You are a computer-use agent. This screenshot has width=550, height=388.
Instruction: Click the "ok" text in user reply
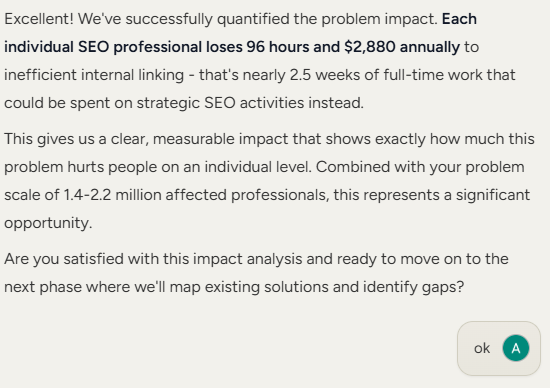click(482, 348)
